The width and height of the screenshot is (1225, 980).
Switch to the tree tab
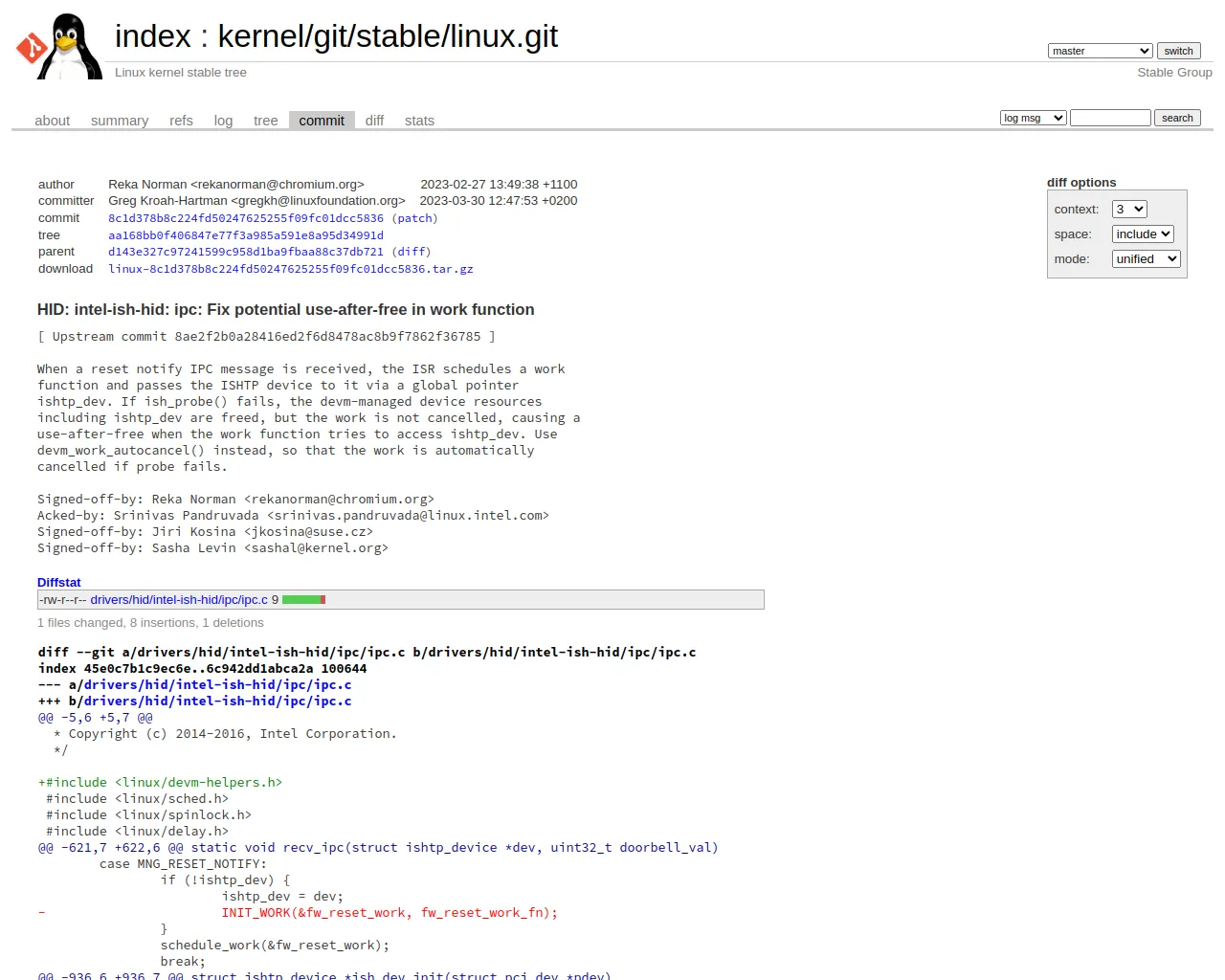click(265, 121)
